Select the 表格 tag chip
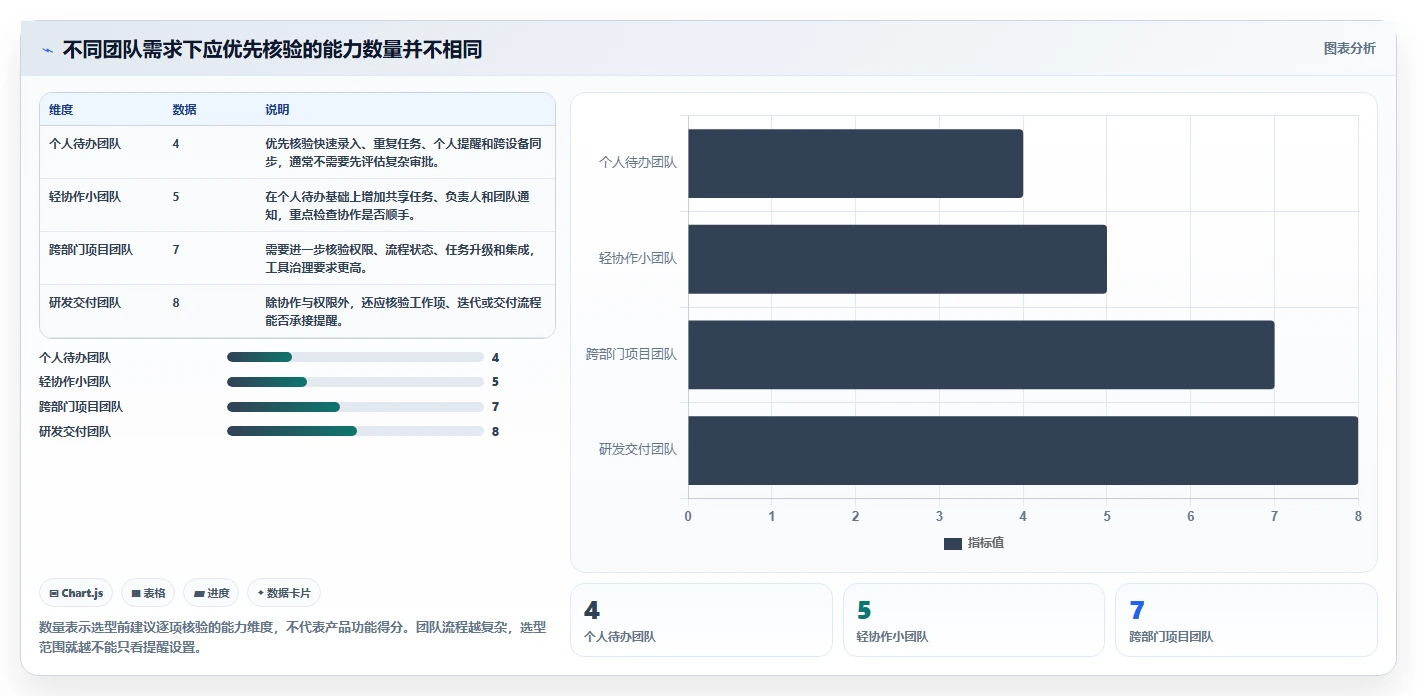This screenshot has height=696, width=1417. pos(148,593)
